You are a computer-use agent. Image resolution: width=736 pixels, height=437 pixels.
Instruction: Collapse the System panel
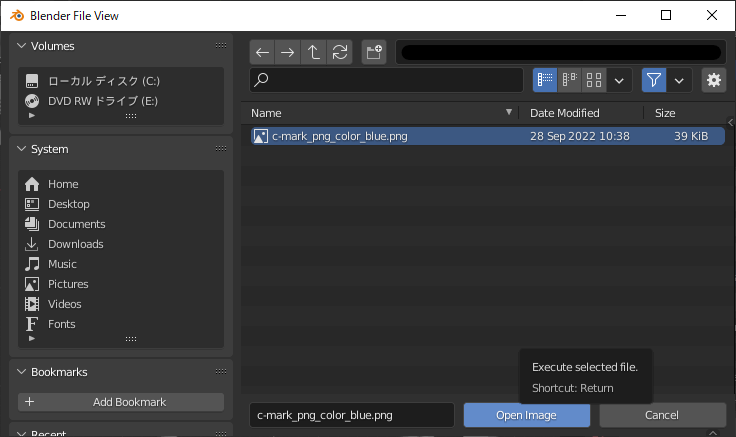22,149
